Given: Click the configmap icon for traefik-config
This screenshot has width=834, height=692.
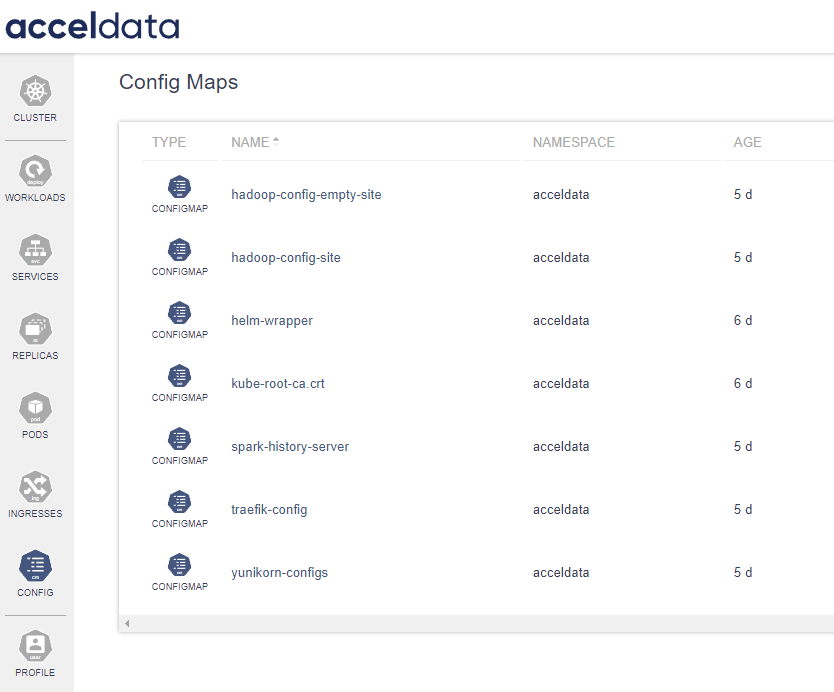Looking at the screenshot, I should tap(180, 502).
